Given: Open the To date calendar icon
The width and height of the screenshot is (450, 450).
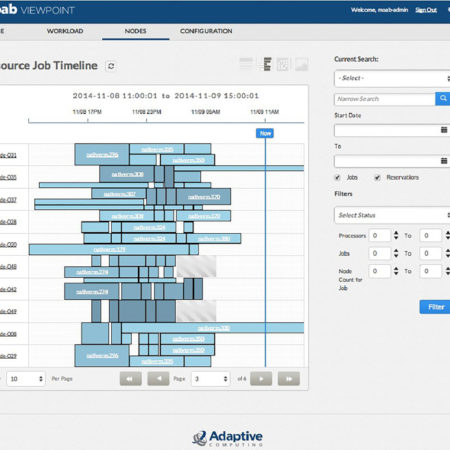Looking at the screenshot, I should [x=444, y=161].
